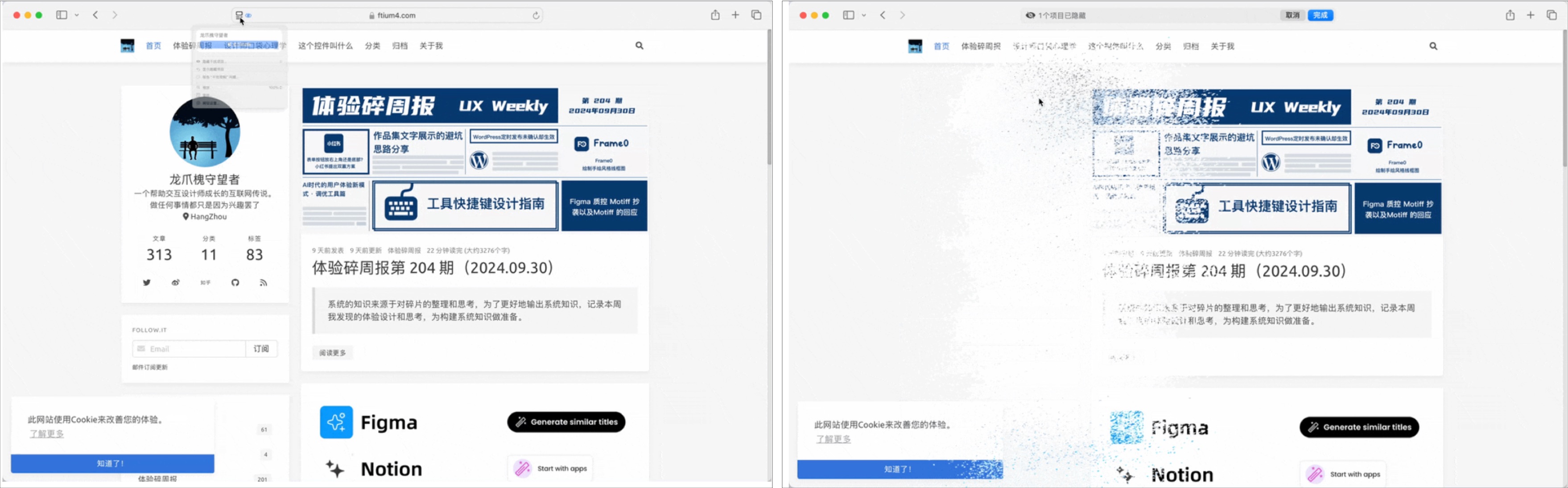This screenshot has height=488, width=1568.
Task: Click hidden-items eye icon in right address bar
Action: pyautogui.click(x=1030, y=15)
